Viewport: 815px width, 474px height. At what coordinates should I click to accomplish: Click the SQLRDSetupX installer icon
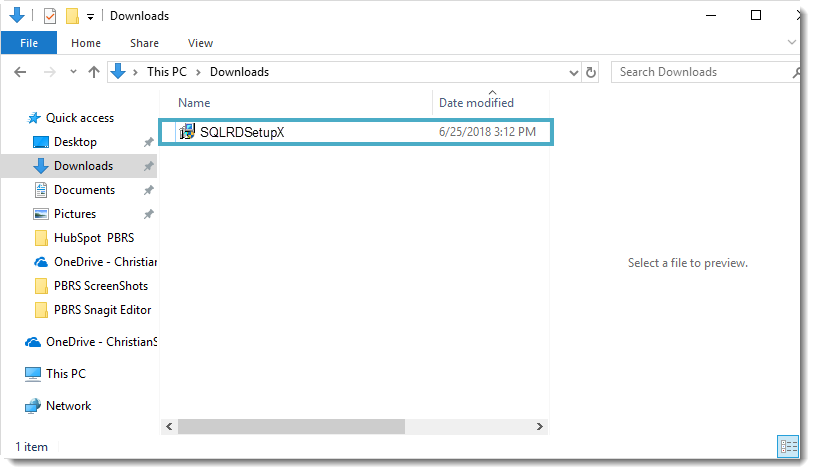187,131
